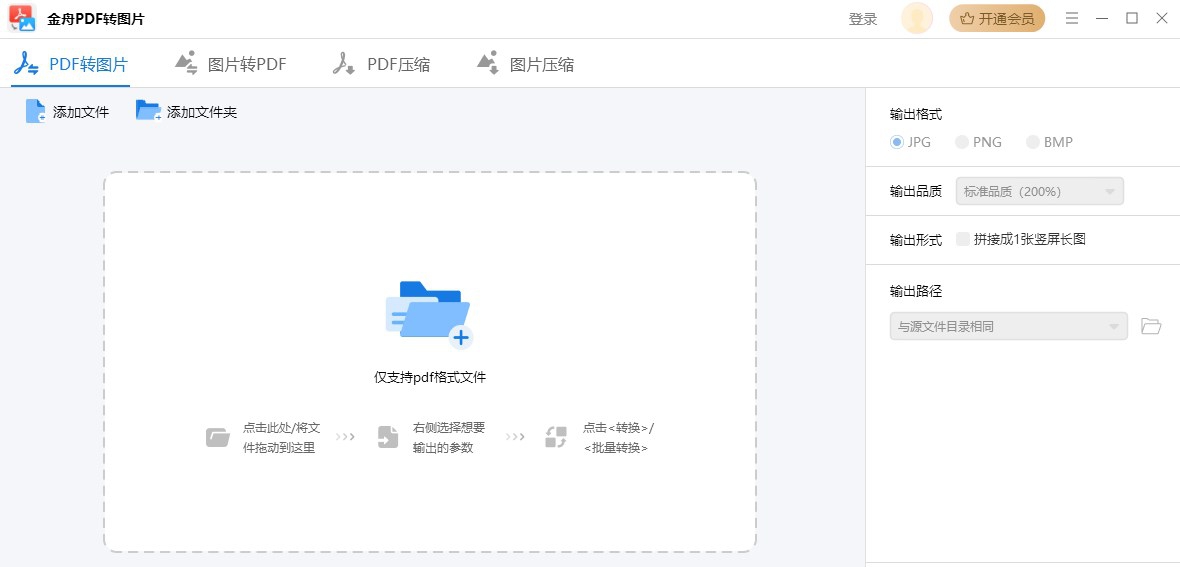Click the gray folder step icon
The width and height of the screenshot is (1180, 567).
point(217,437)
